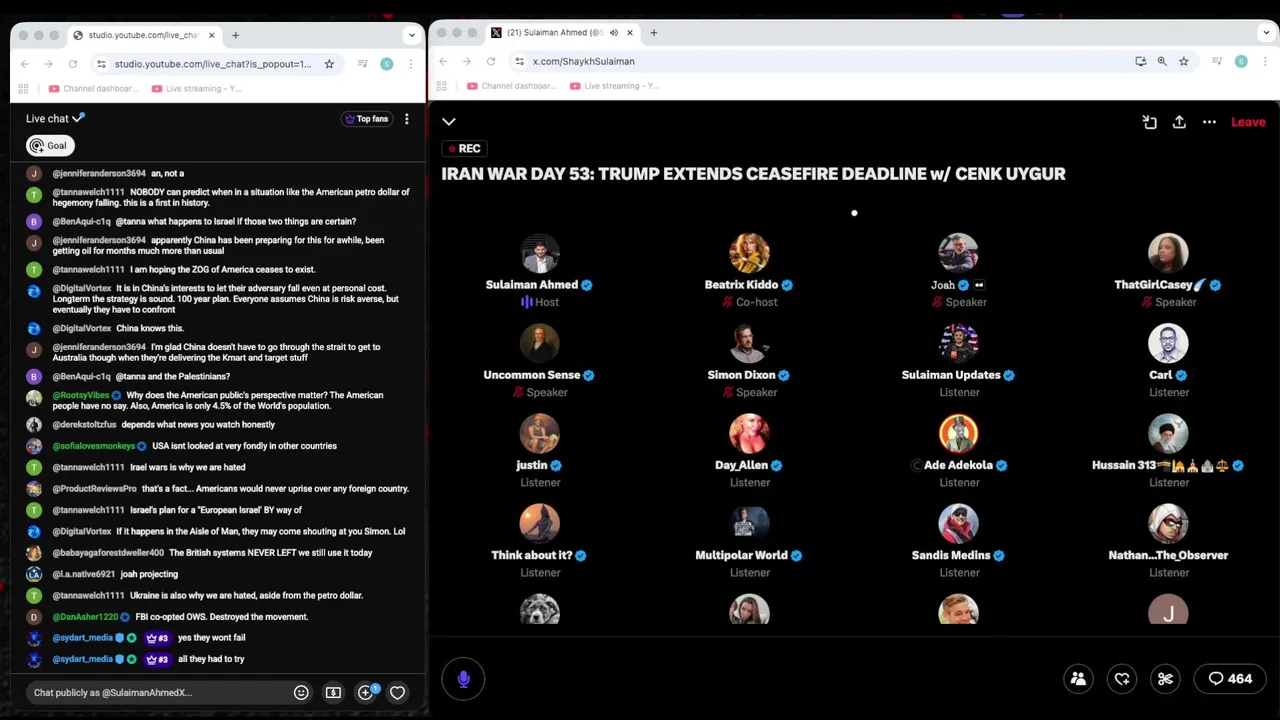Open site info icon for studio.youtube.com

[x=101, y=64]
